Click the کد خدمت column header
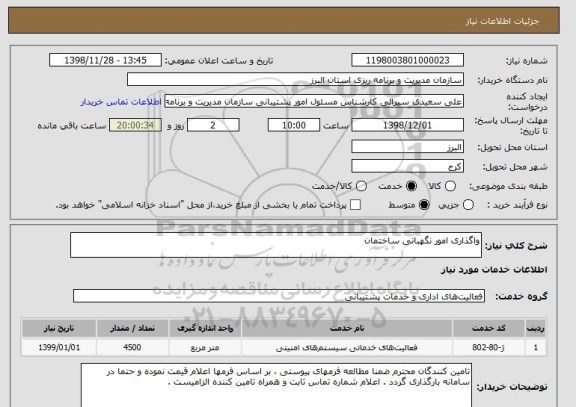This screenshot has width=576, height=407. (489, 328)
